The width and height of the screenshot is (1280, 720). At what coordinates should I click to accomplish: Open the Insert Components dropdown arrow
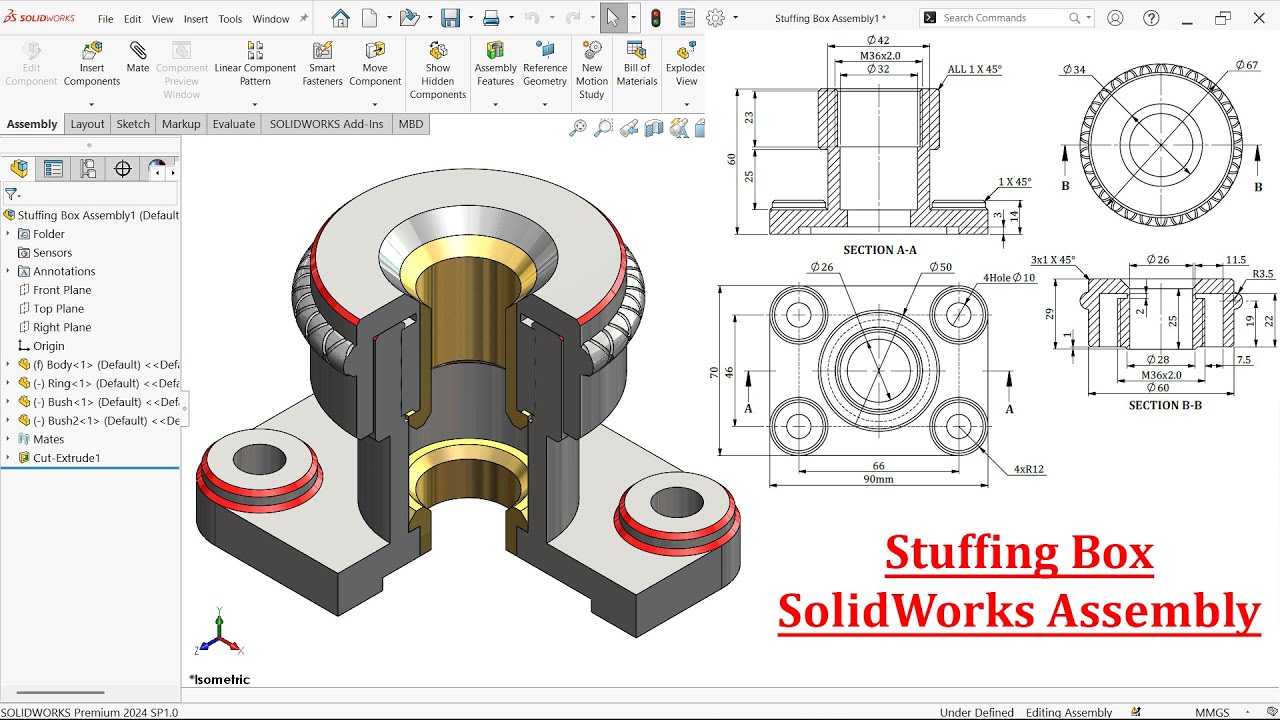92,104
